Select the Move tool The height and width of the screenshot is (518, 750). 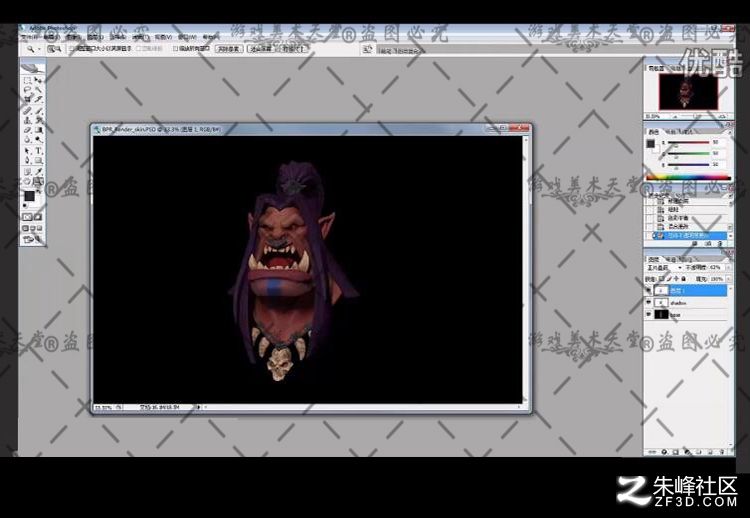(x=39, y=80)
